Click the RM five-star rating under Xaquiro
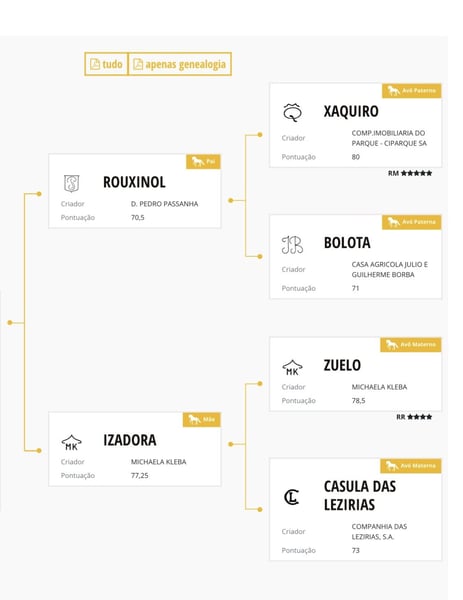Image resolution: width=463 pixels, height=600 pixels. tap(410, 173)
